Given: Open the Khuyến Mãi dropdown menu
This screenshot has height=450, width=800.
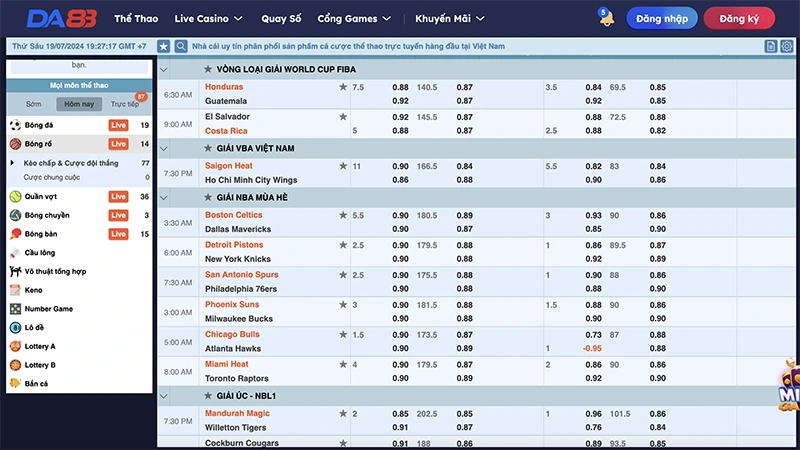Looking at the screenshot, I should pos(449,18).
